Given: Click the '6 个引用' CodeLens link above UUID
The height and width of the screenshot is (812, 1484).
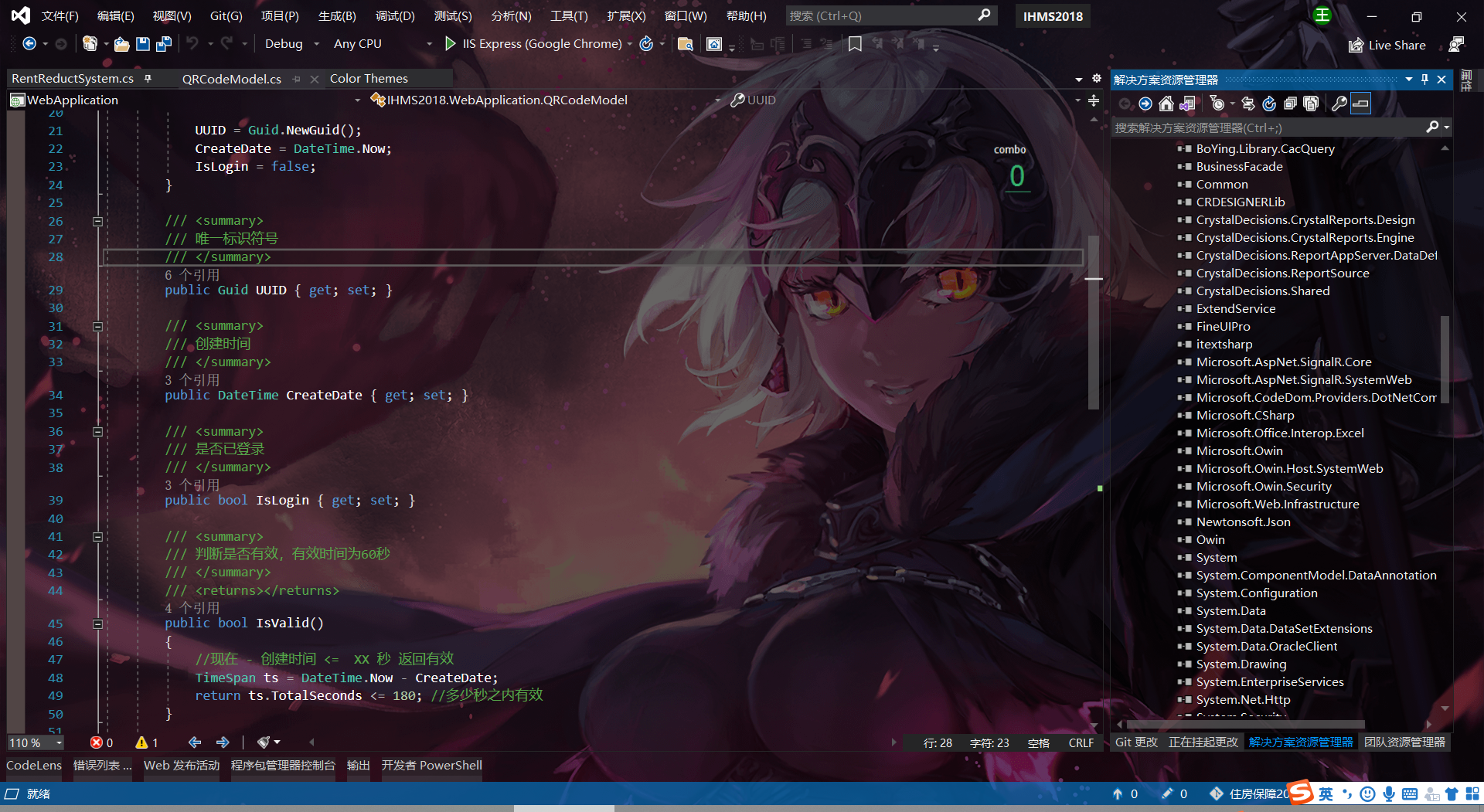Looking at the screenshot, I should click(192, 275).
